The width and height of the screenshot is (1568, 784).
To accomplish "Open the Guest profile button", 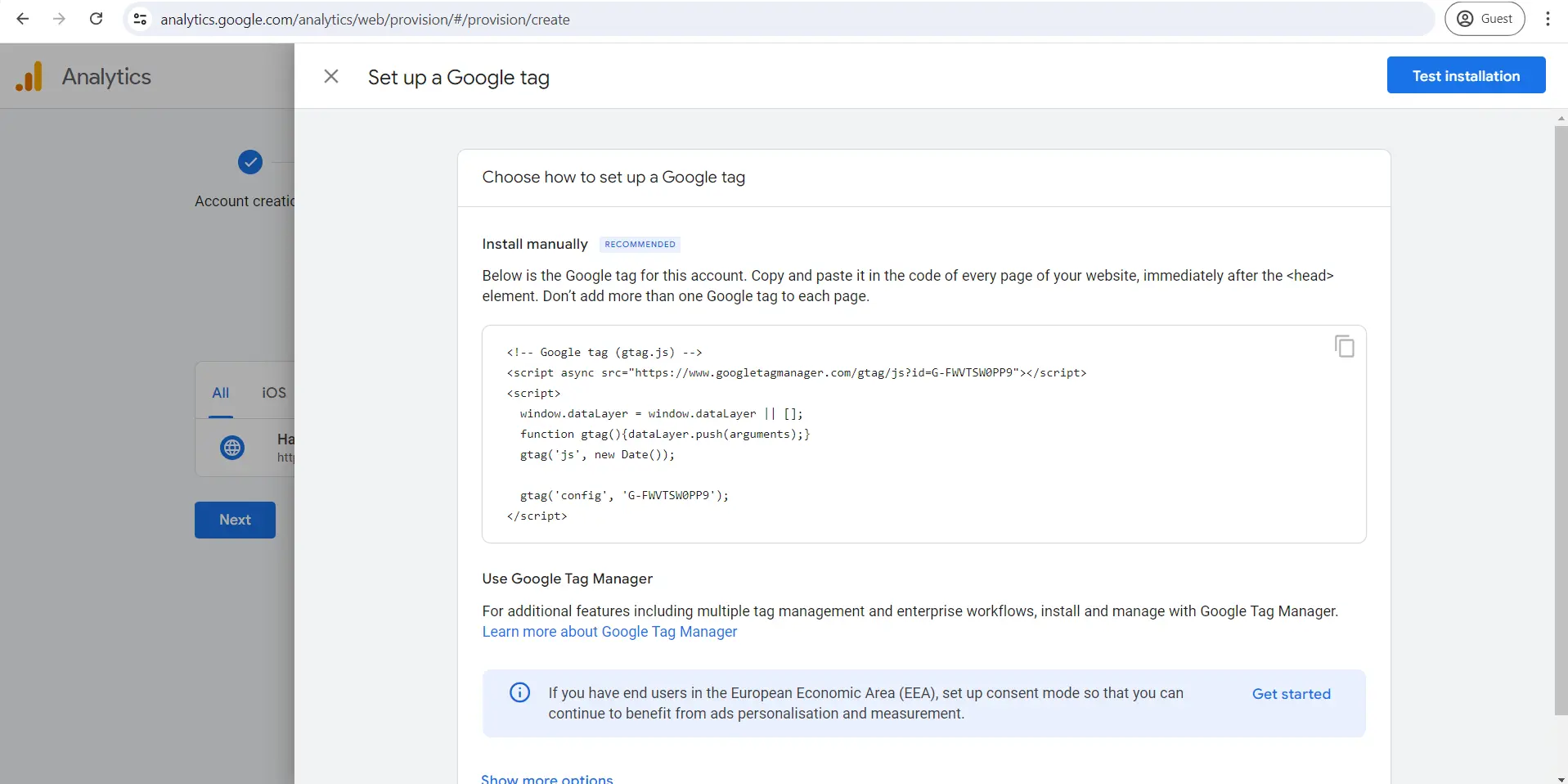I will point(1485,19).
